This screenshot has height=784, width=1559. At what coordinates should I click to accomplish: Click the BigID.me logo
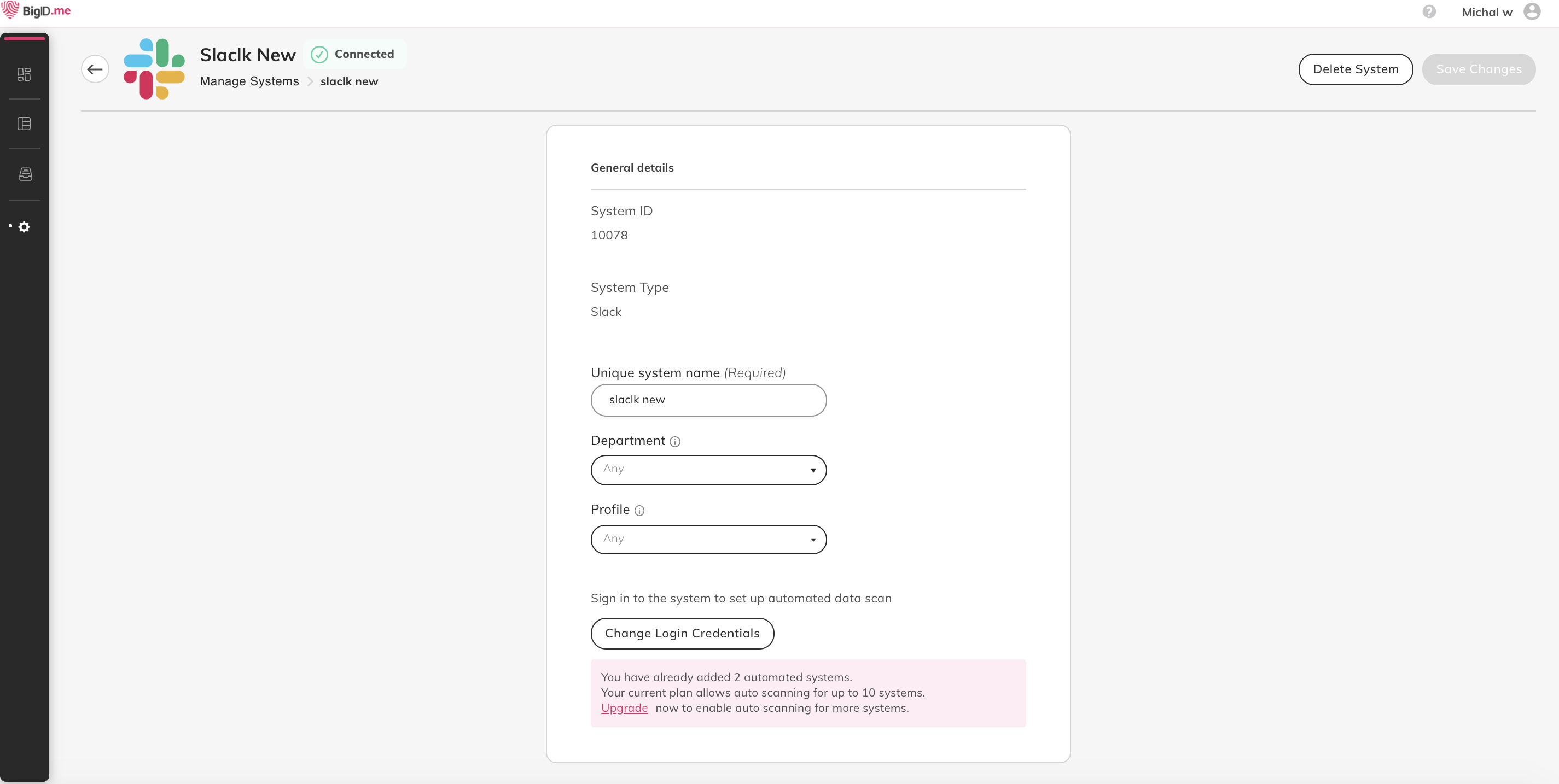(x=36, y=11)
